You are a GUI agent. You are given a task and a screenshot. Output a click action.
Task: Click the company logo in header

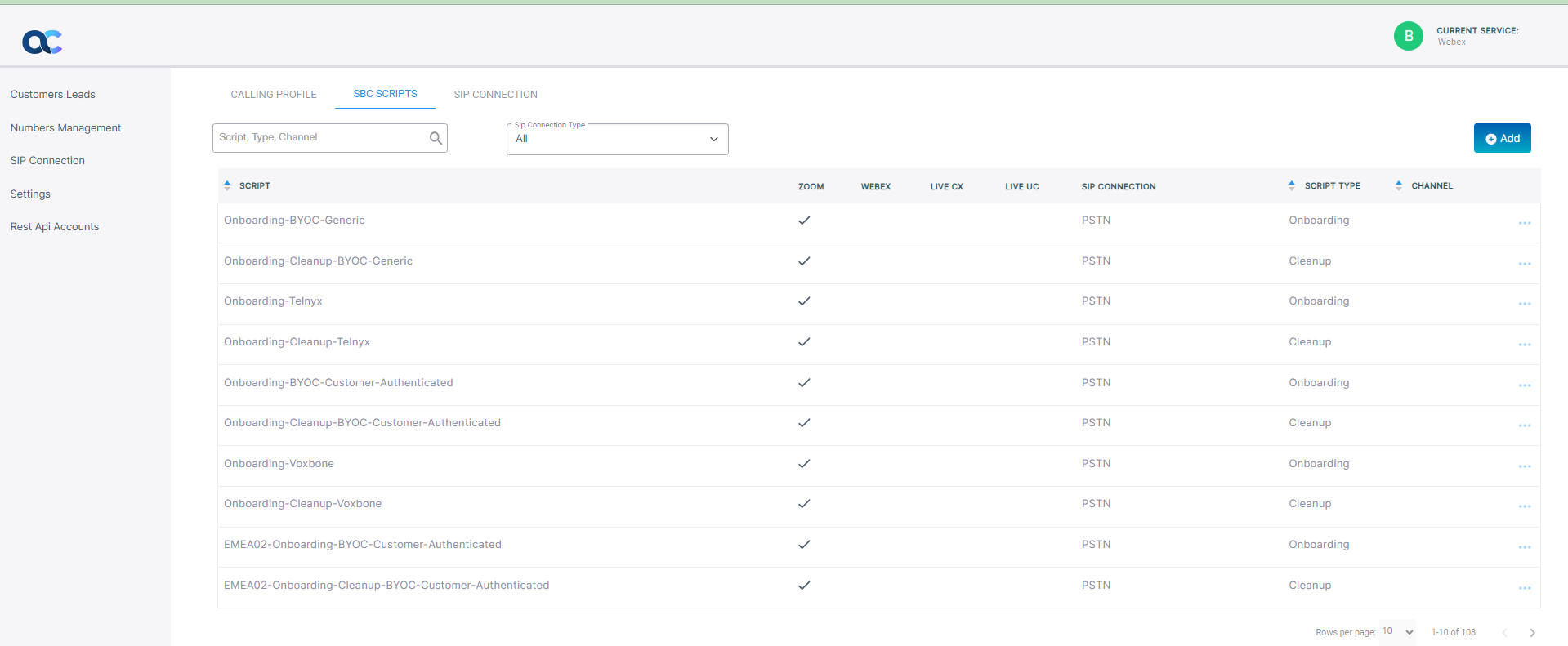[x=42, y=42]
